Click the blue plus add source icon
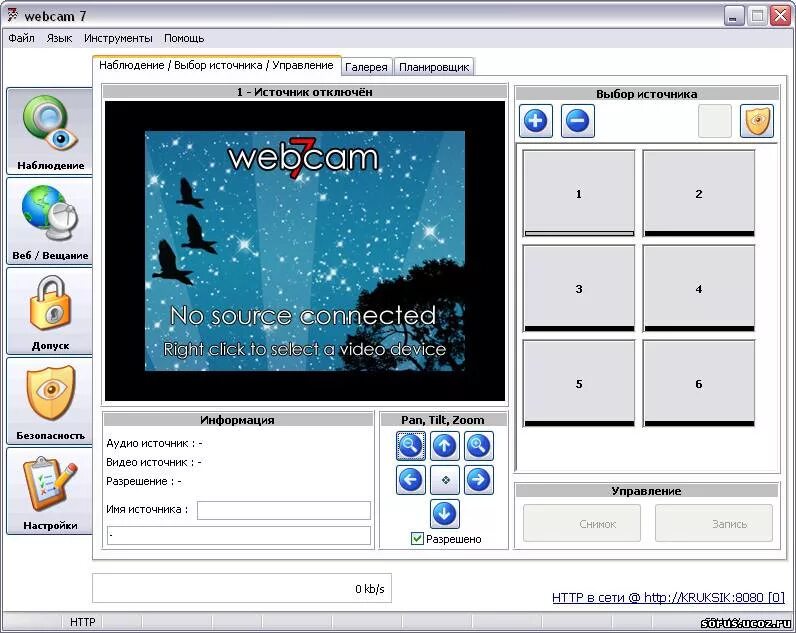This screenshot has height=633, width=796. 536,121
